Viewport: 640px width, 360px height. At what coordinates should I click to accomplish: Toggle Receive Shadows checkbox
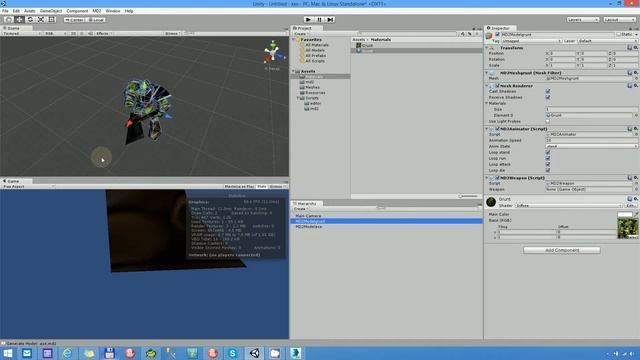pyautogui.click(x=548, y=97)
